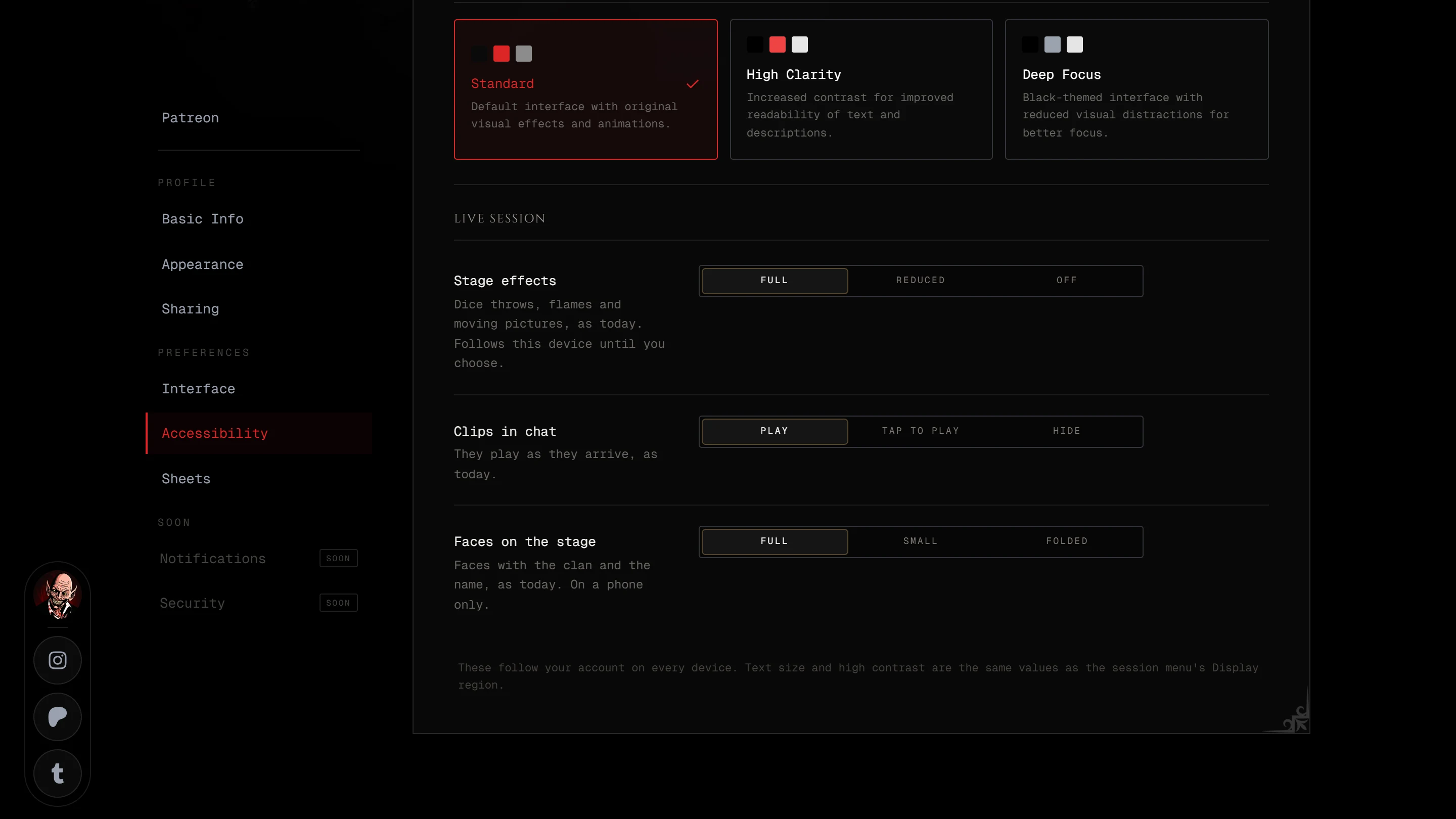Open the Patreon settings section
Image resolution: width=1456 pixels, height=819 pixels.
click(x=258, y=118)
